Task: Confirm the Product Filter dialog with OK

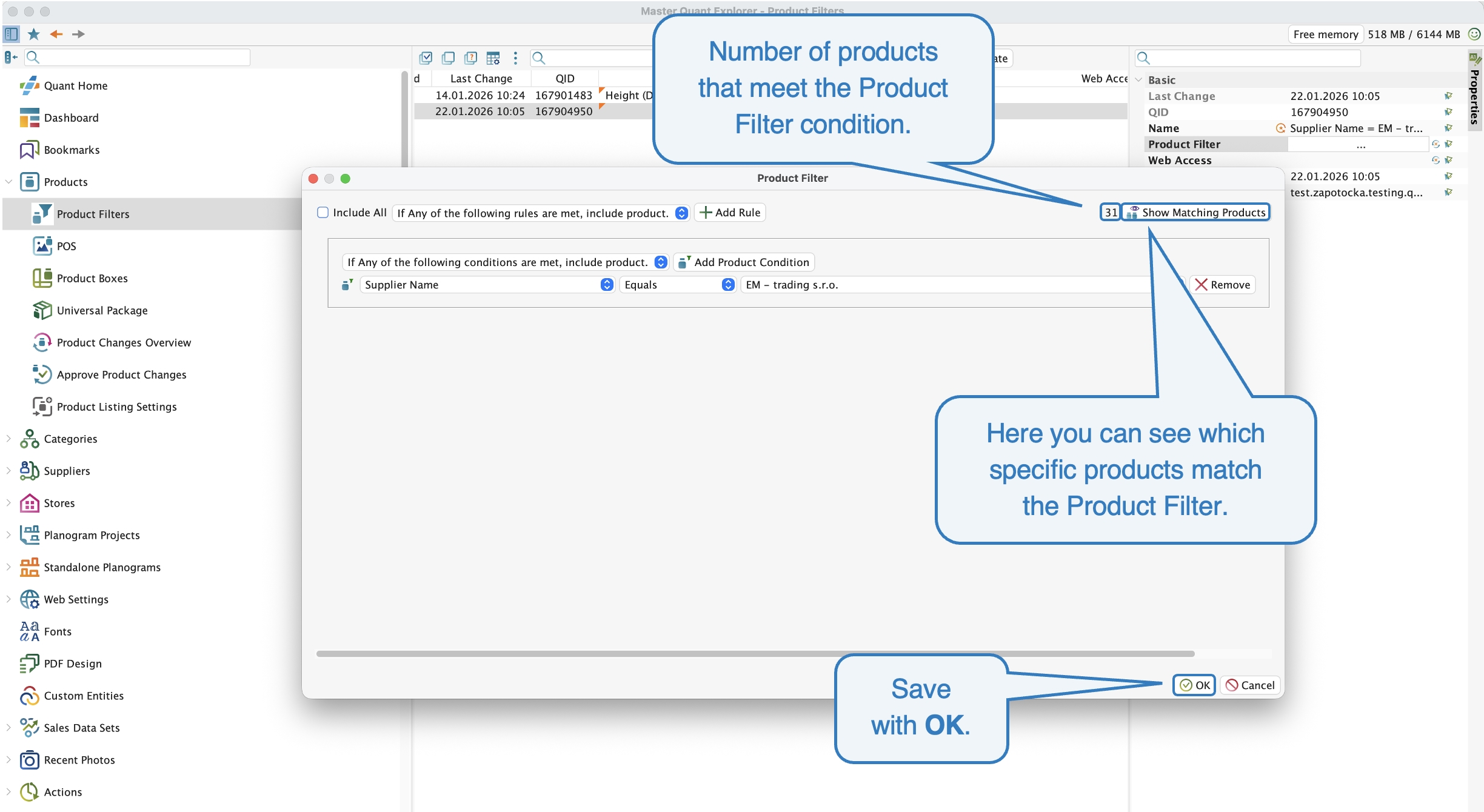Action: point(1194,685)
